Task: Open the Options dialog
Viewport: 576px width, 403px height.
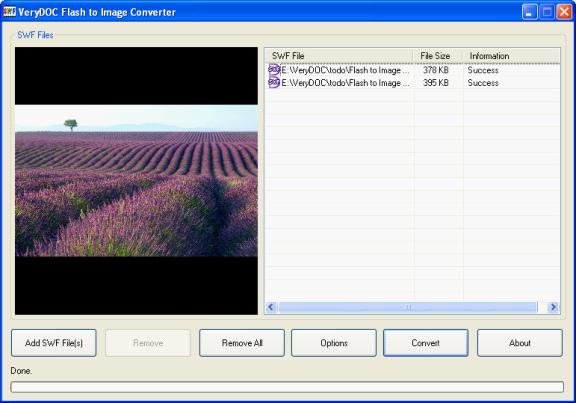Action: click(334, 343)
